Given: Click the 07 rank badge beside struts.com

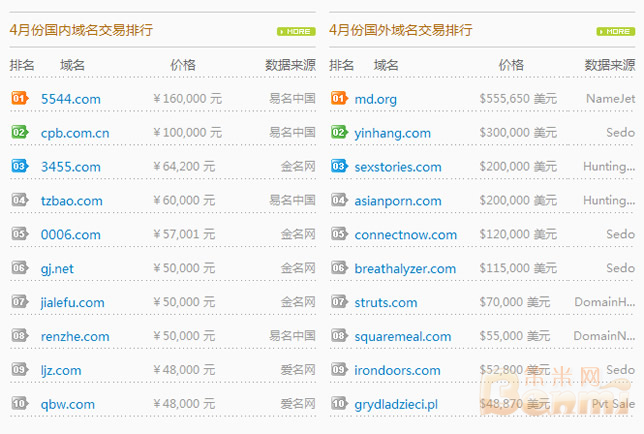Looking at the screenshot, I should pos(339,302).
